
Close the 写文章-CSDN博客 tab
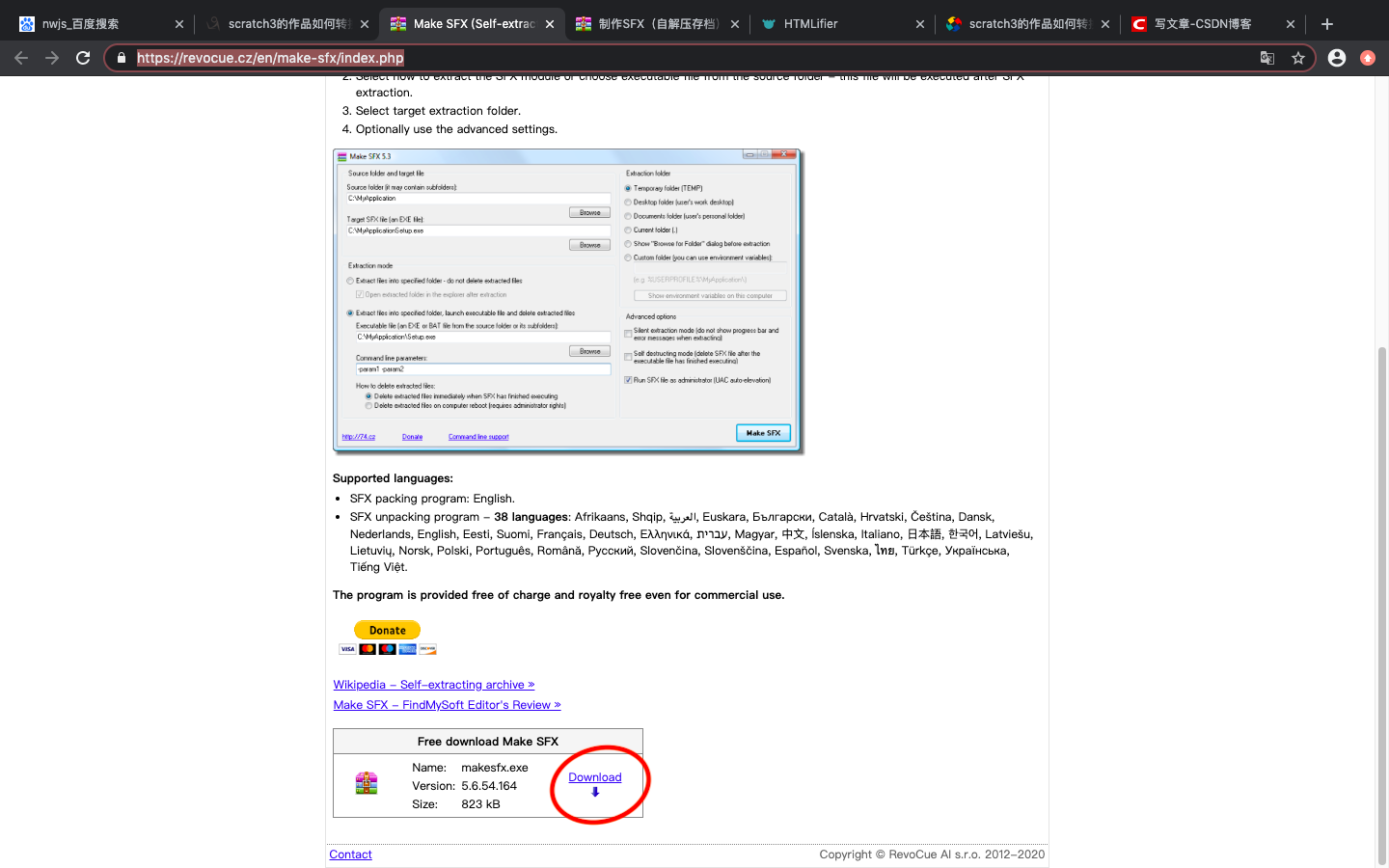pyautogui.click(x=1291, y=24)
